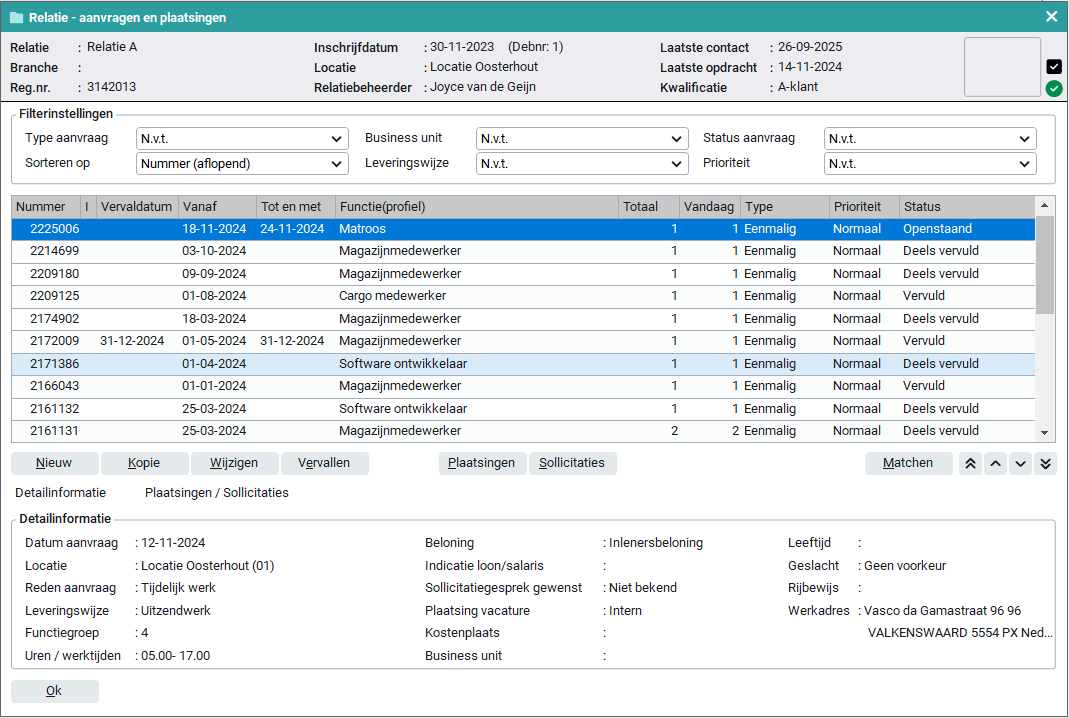The image size is (1069, 718).
Task: Open the Type aanvraag dropdown
Action: click(x=241, y=139)
